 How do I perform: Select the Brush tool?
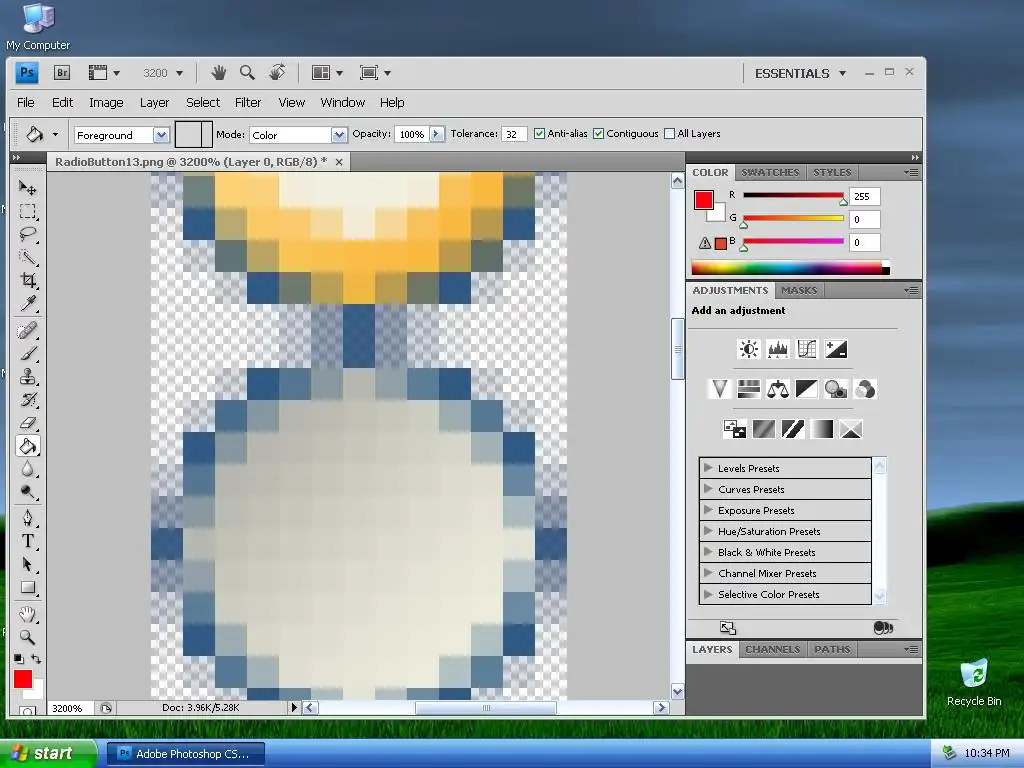27,354
